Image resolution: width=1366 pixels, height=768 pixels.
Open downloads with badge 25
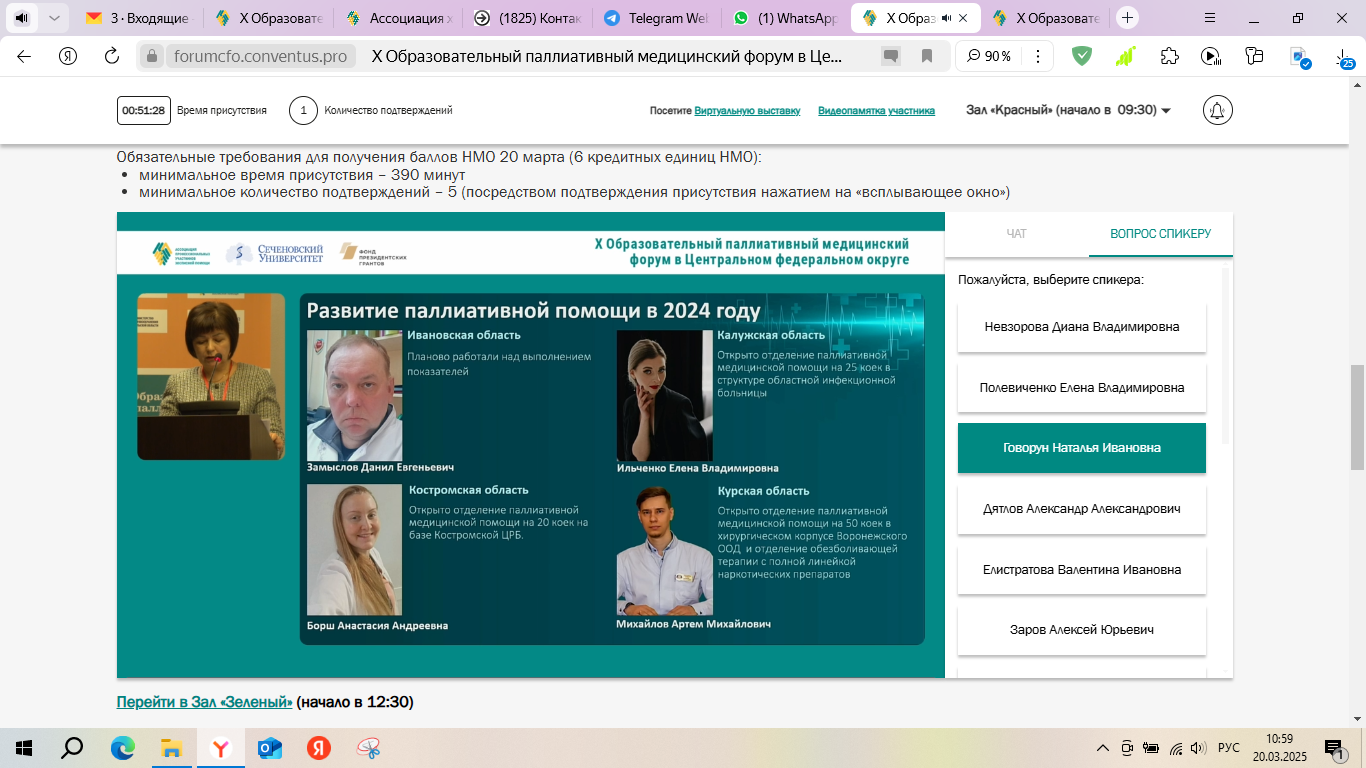click(x=1344, y=58)
